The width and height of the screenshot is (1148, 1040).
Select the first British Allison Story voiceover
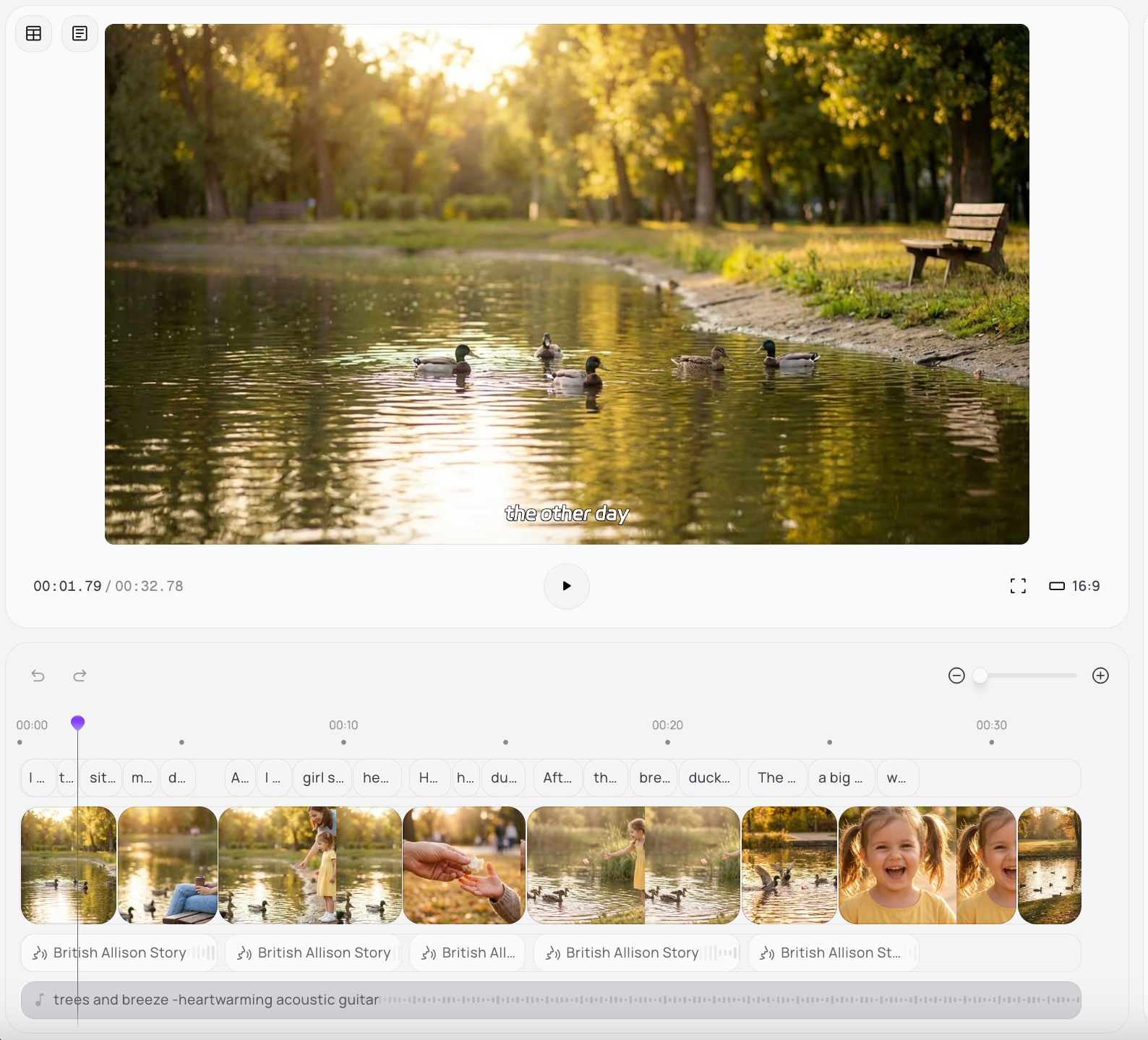tap(119, 952)
